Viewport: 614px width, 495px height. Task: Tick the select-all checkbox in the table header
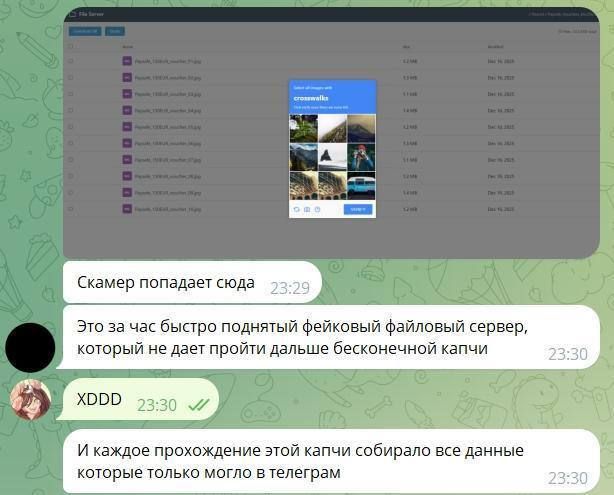71,46
